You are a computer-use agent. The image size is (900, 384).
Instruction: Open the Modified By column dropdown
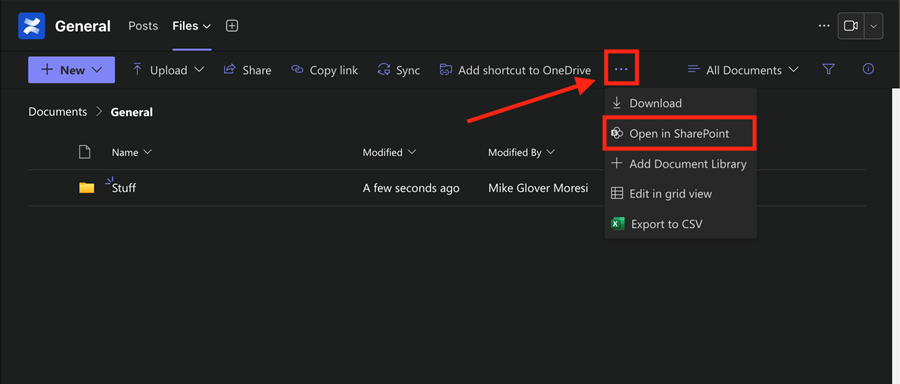click(x=522, y=153)
